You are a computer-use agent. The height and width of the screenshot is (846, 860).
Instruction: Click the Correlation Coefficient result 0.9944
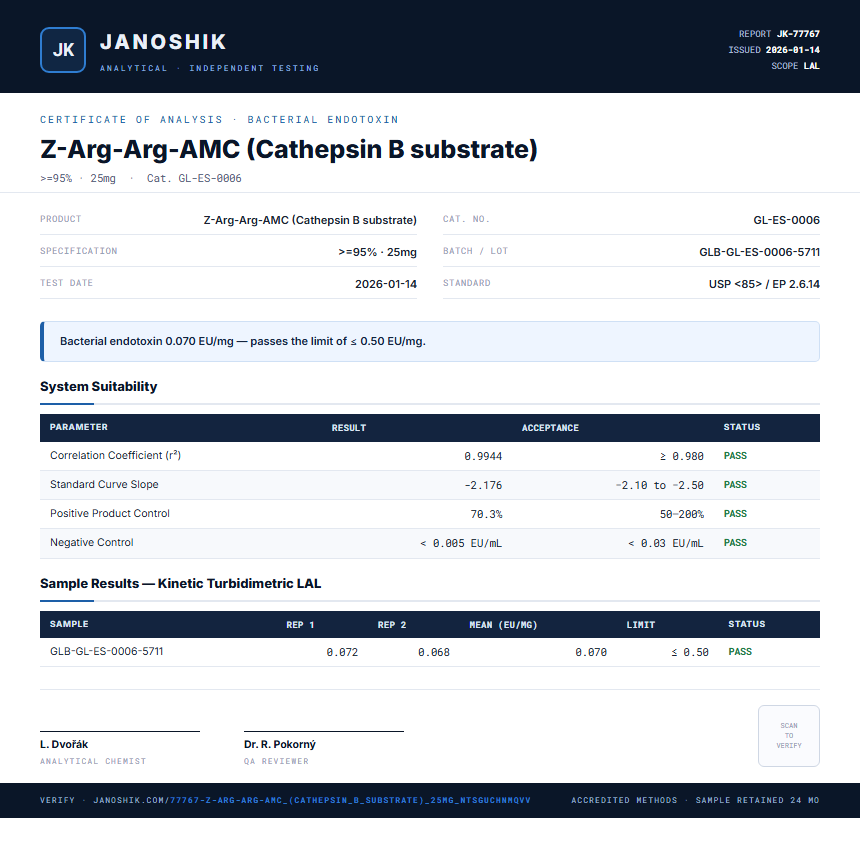(x=483, y=456)
